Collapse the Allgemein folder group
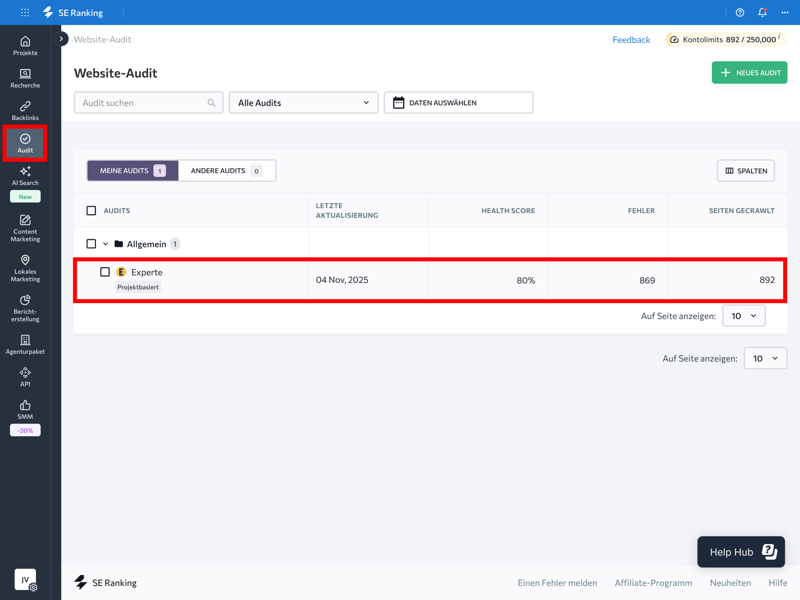The width and height of the screenshot is (800, 600). click(x=105, y=244)
